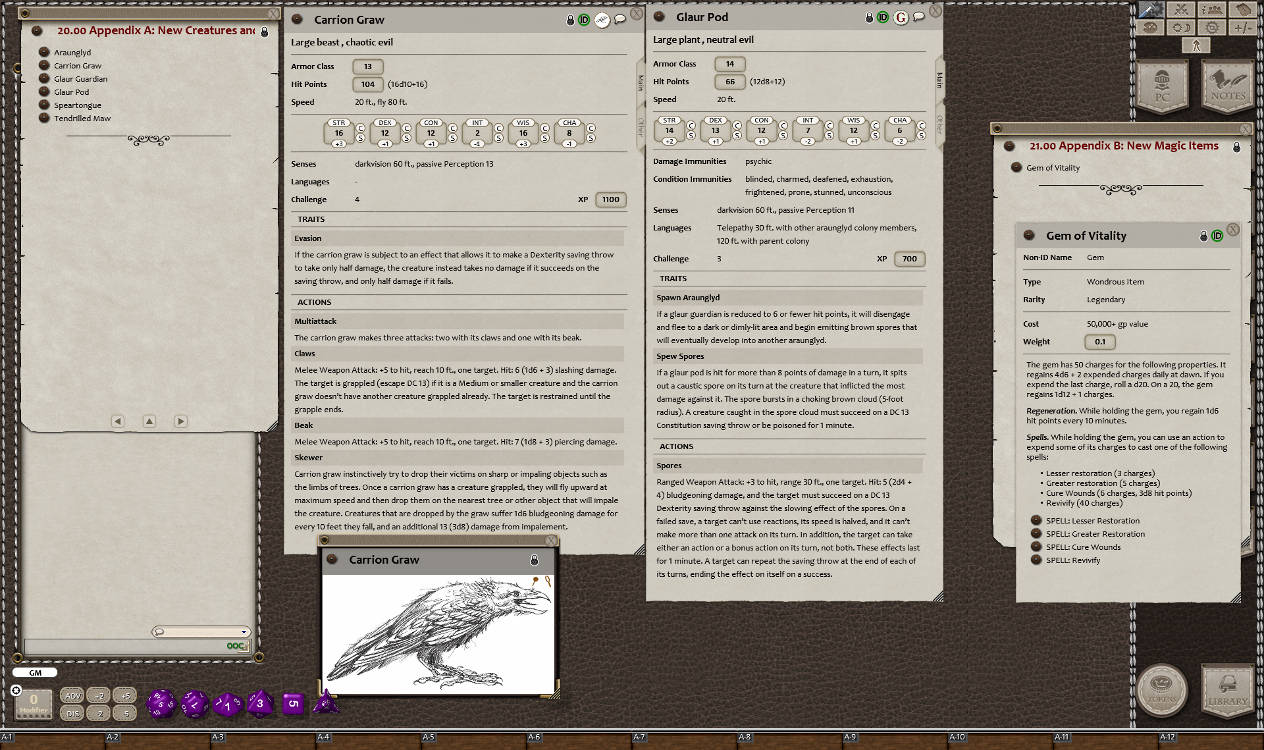Click the +/- modifiers toolbar icon

click(1242, 28)
